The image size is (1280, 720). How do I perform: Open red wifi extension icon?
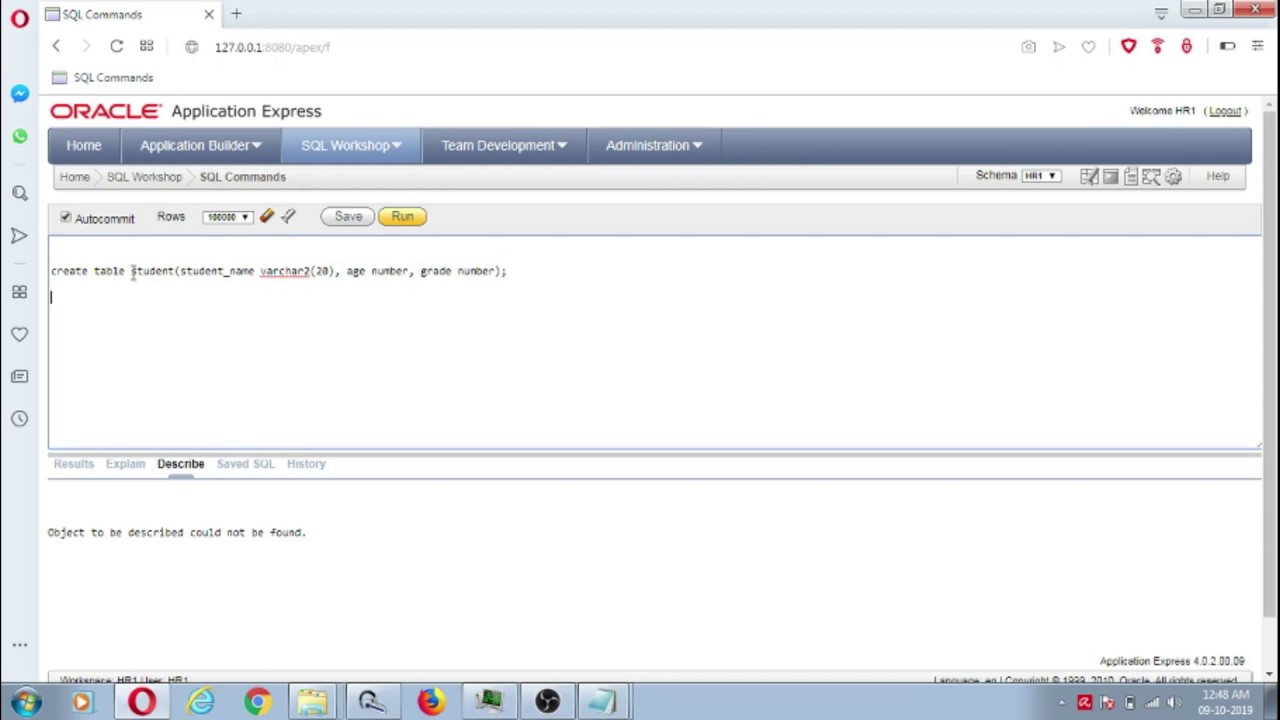click(1157, 46)
